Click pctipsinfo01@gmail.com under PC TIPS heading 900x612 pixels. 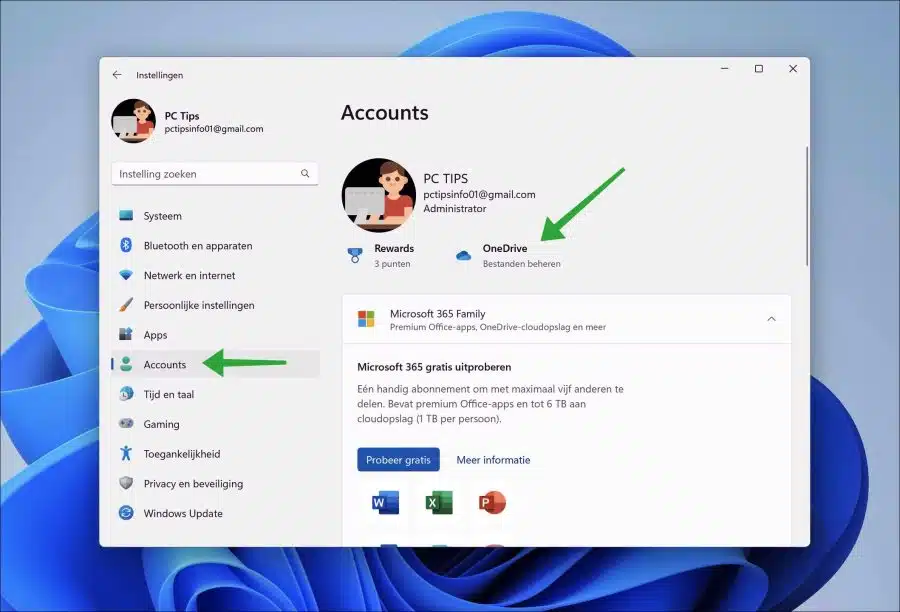479,194
